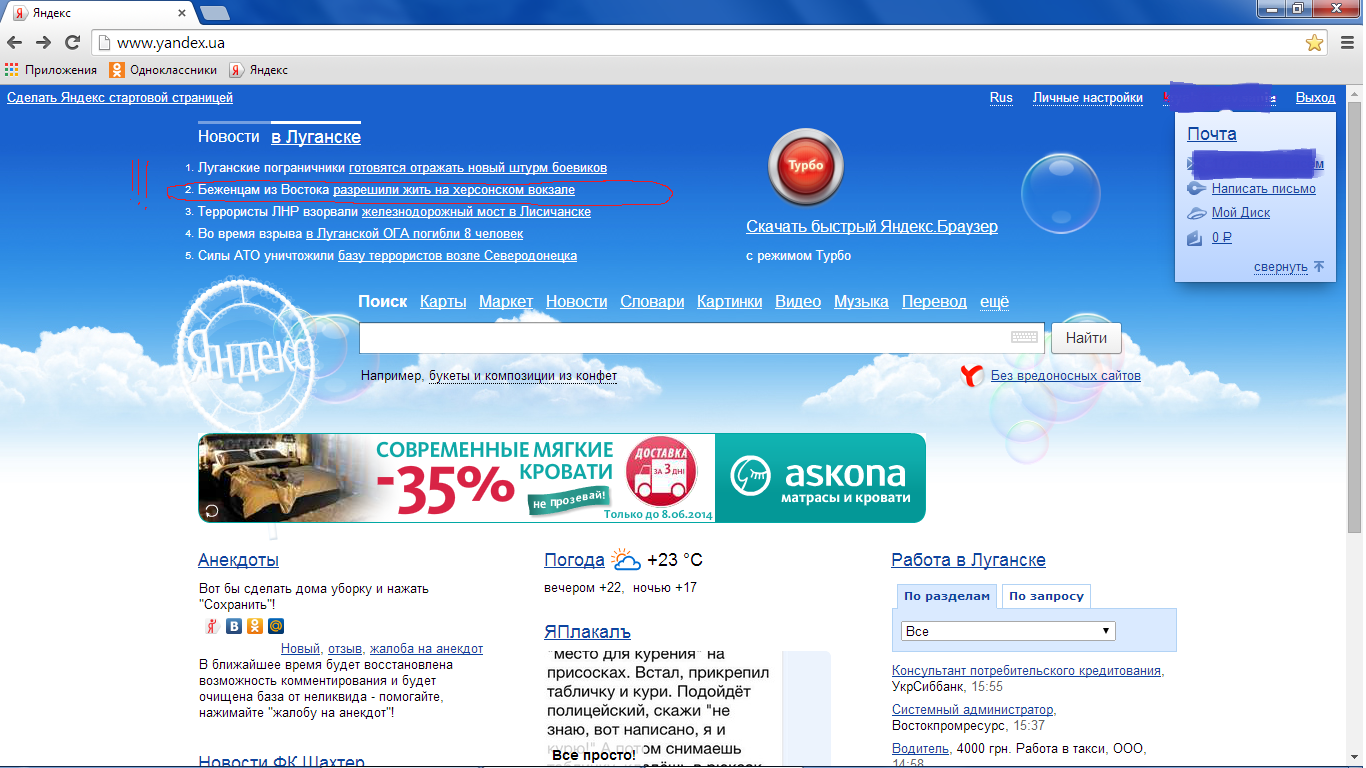Switch to the По запросу jobs tab
Viewport: 1366px width, 768px height.
(1046, 596)
